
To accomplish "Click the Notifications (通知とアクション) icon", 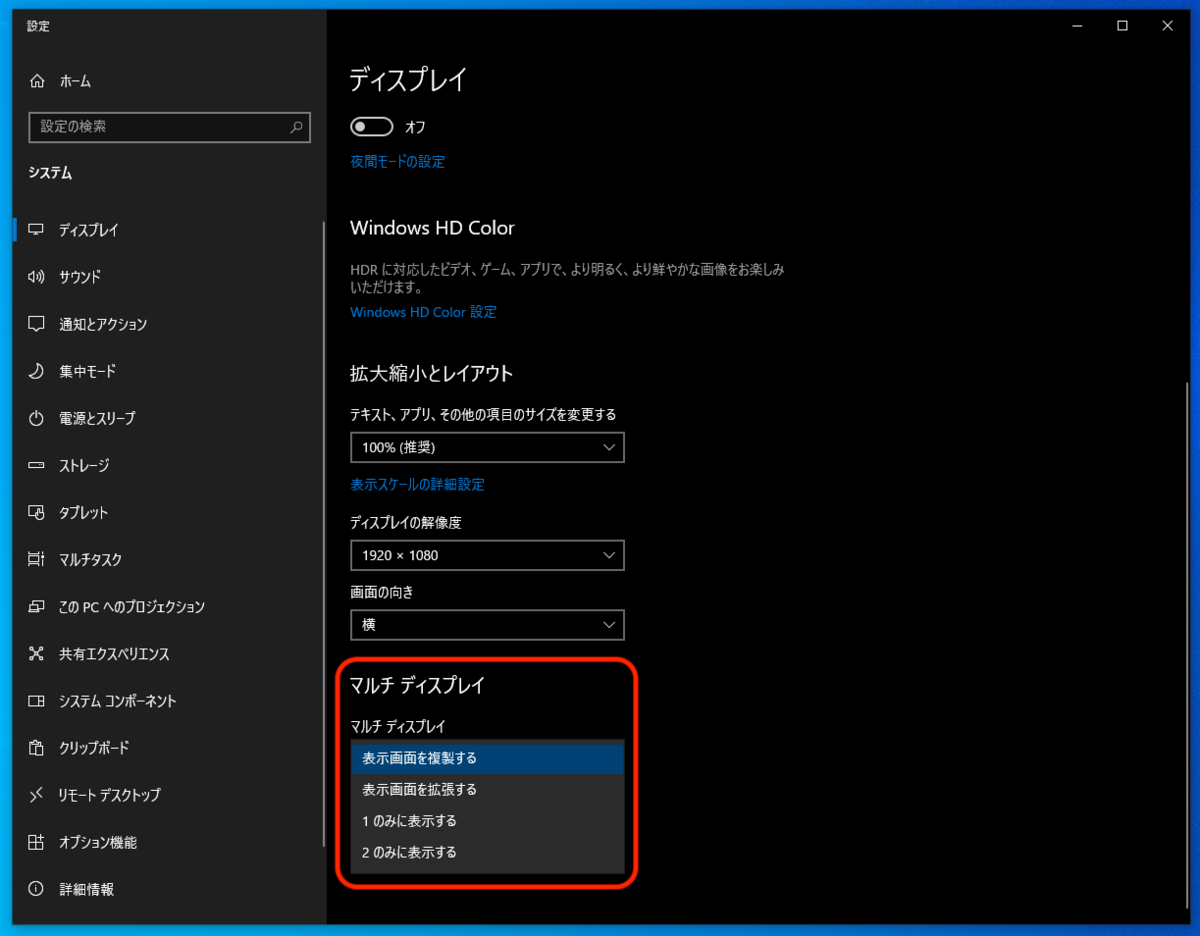I will [x=37, y=324].
